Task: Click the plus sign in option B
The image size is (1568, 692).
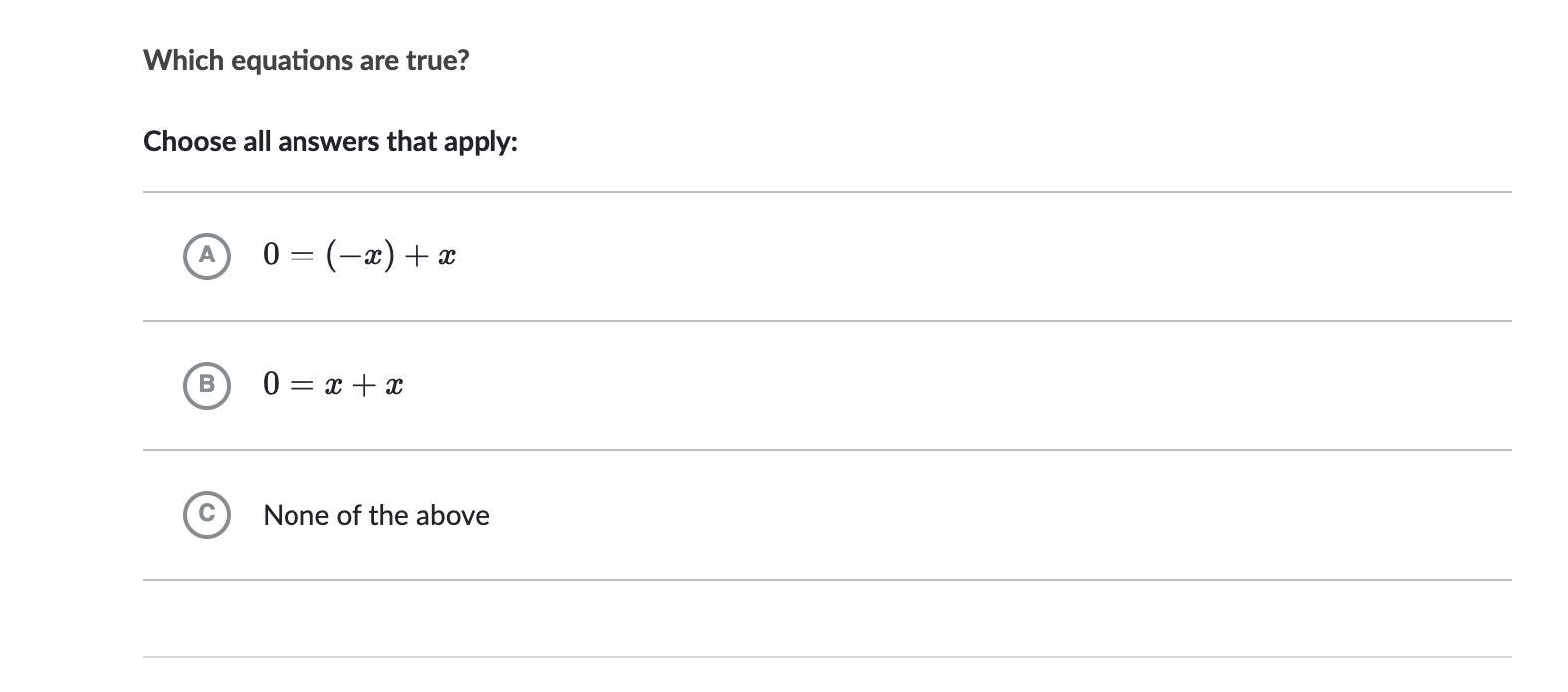Action: click(363, 386)
